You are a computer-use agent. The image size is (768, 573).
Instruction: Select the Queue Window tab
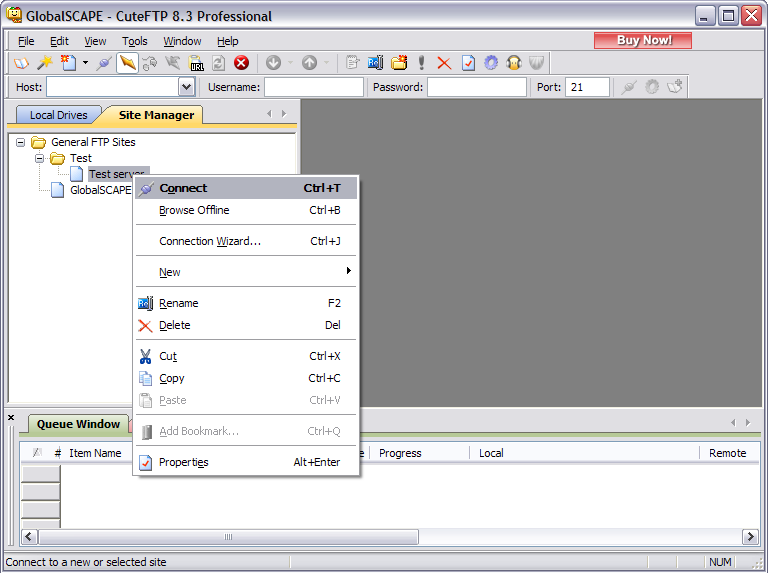pyautogui.click(x=78, y=424)
